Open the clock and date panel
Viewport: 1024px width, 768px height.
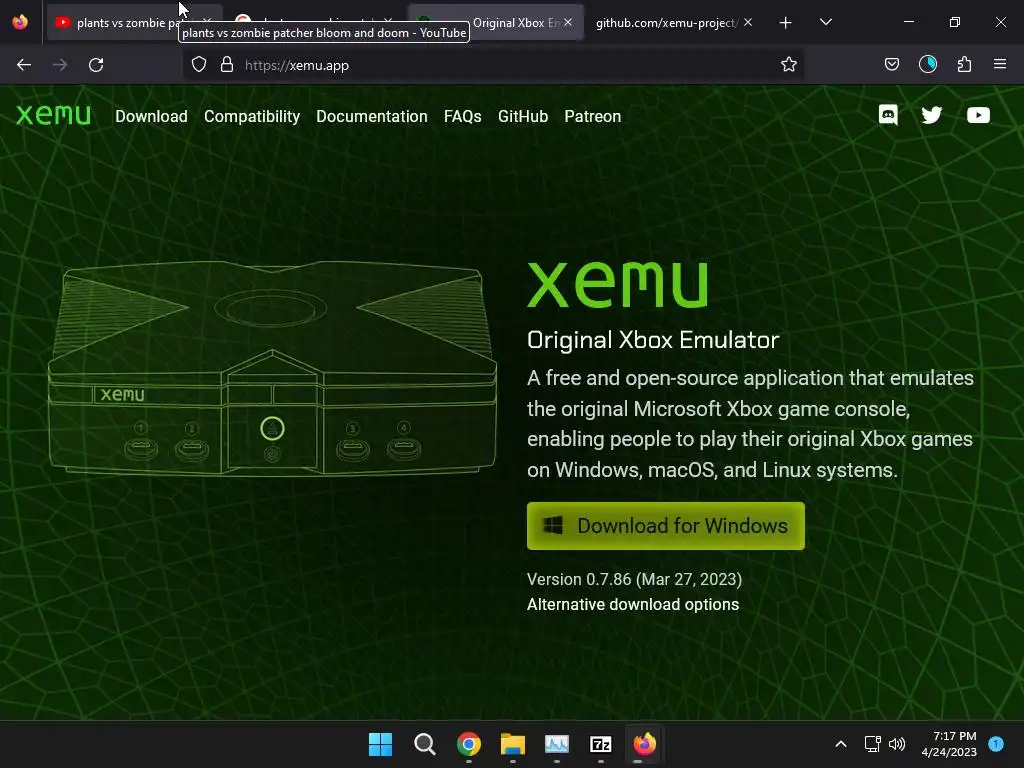click(949, 744)
